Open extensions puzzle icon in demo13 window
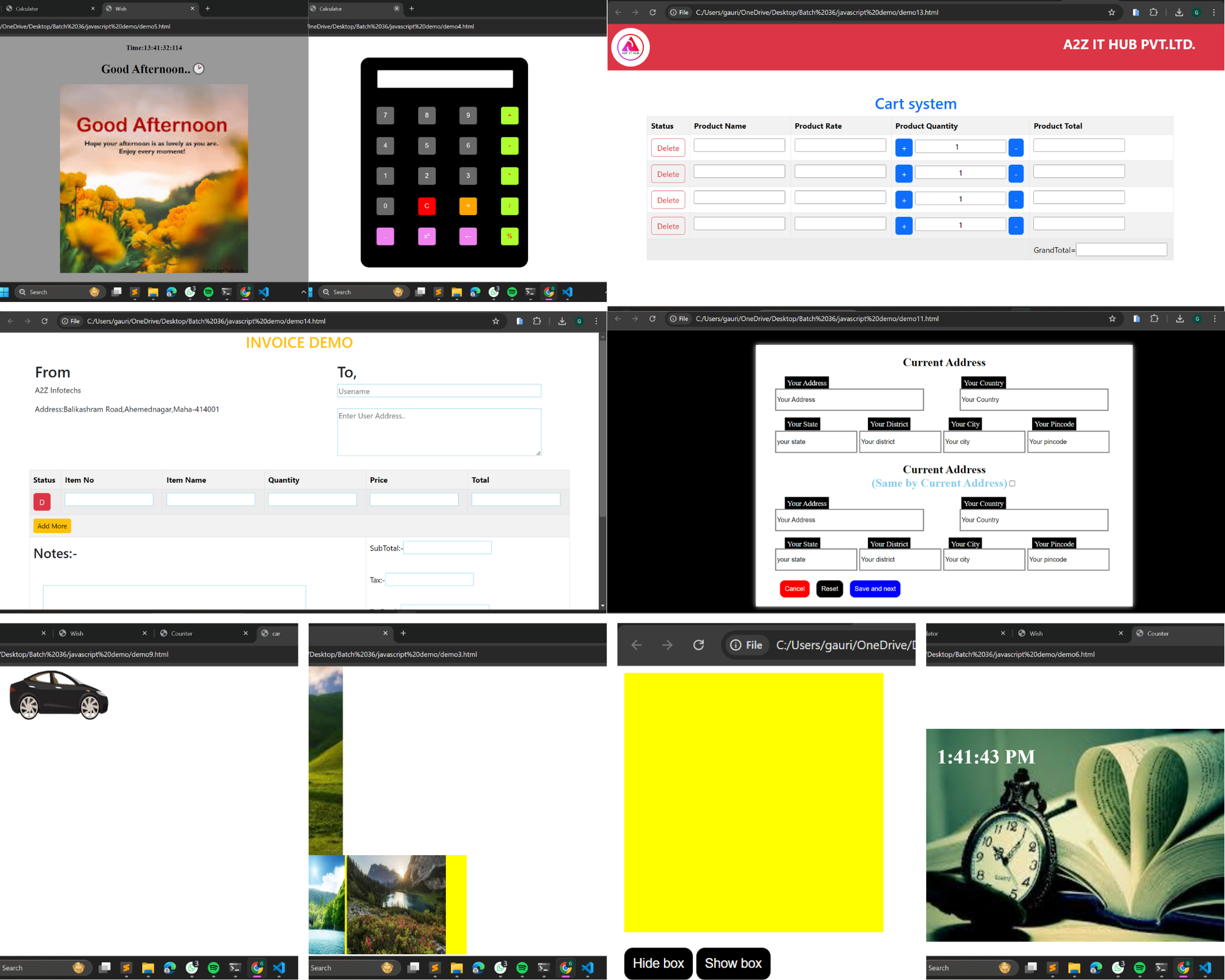The height and width of the screenshot is (980, 1225). point(1153,12)
